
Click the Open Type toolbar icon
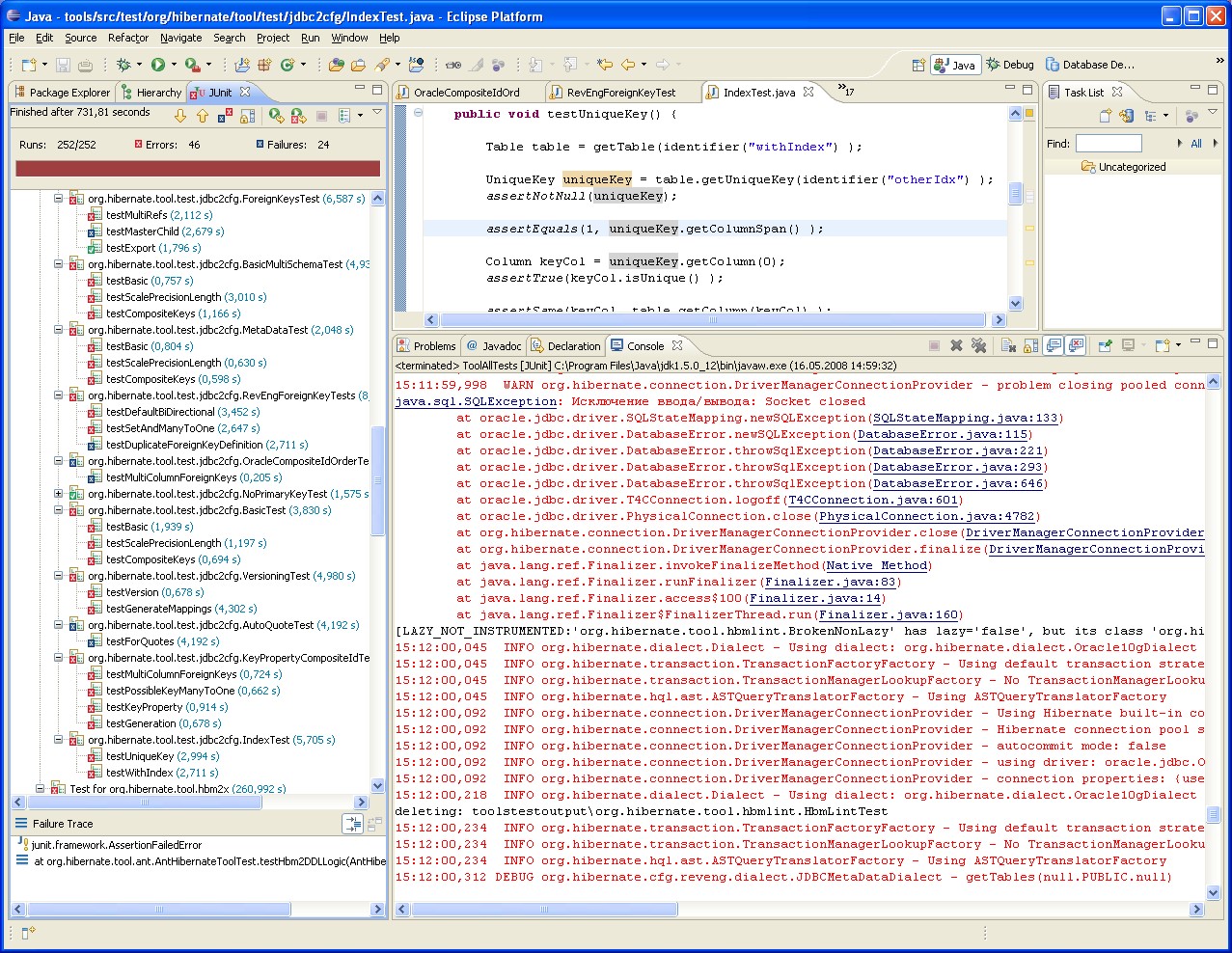(x=335, y=65)
